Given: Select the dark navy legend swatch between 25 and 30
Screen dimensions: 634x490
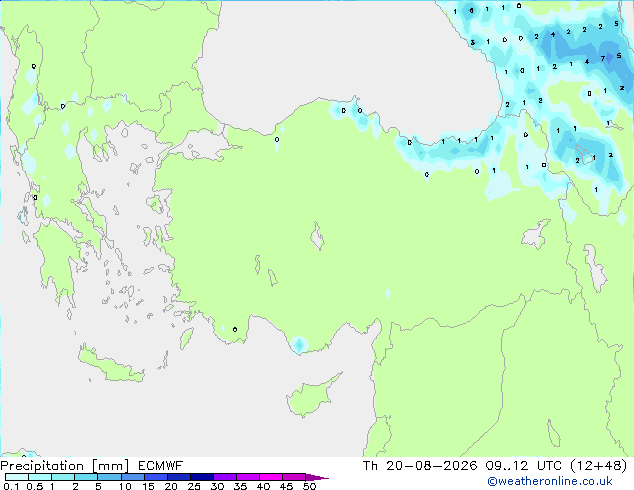Looking at the screenshot, I should point(202,477).
